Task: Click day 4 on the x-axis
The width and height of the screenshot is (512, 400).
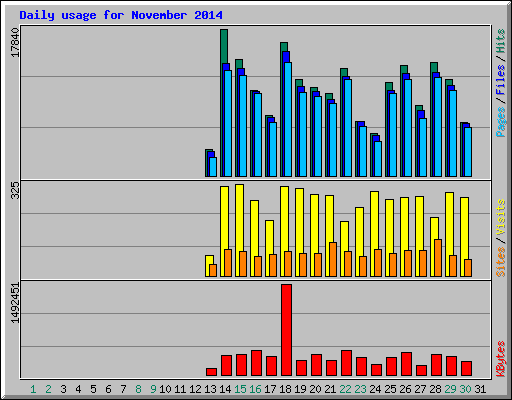Action: tap(78, 389)
